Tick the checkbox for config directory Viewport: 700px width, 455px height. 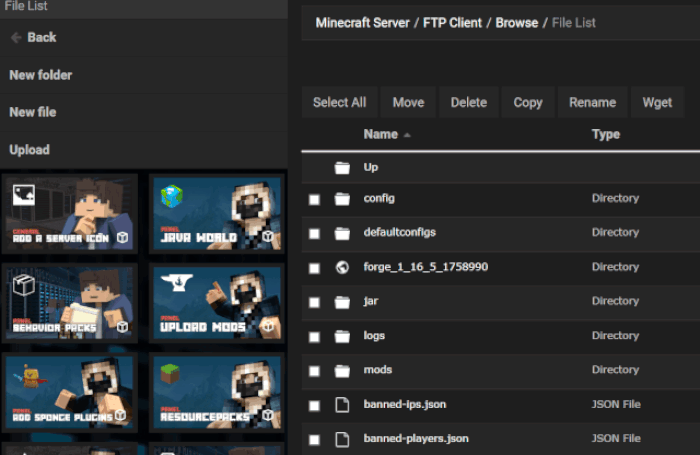(314, 199)
